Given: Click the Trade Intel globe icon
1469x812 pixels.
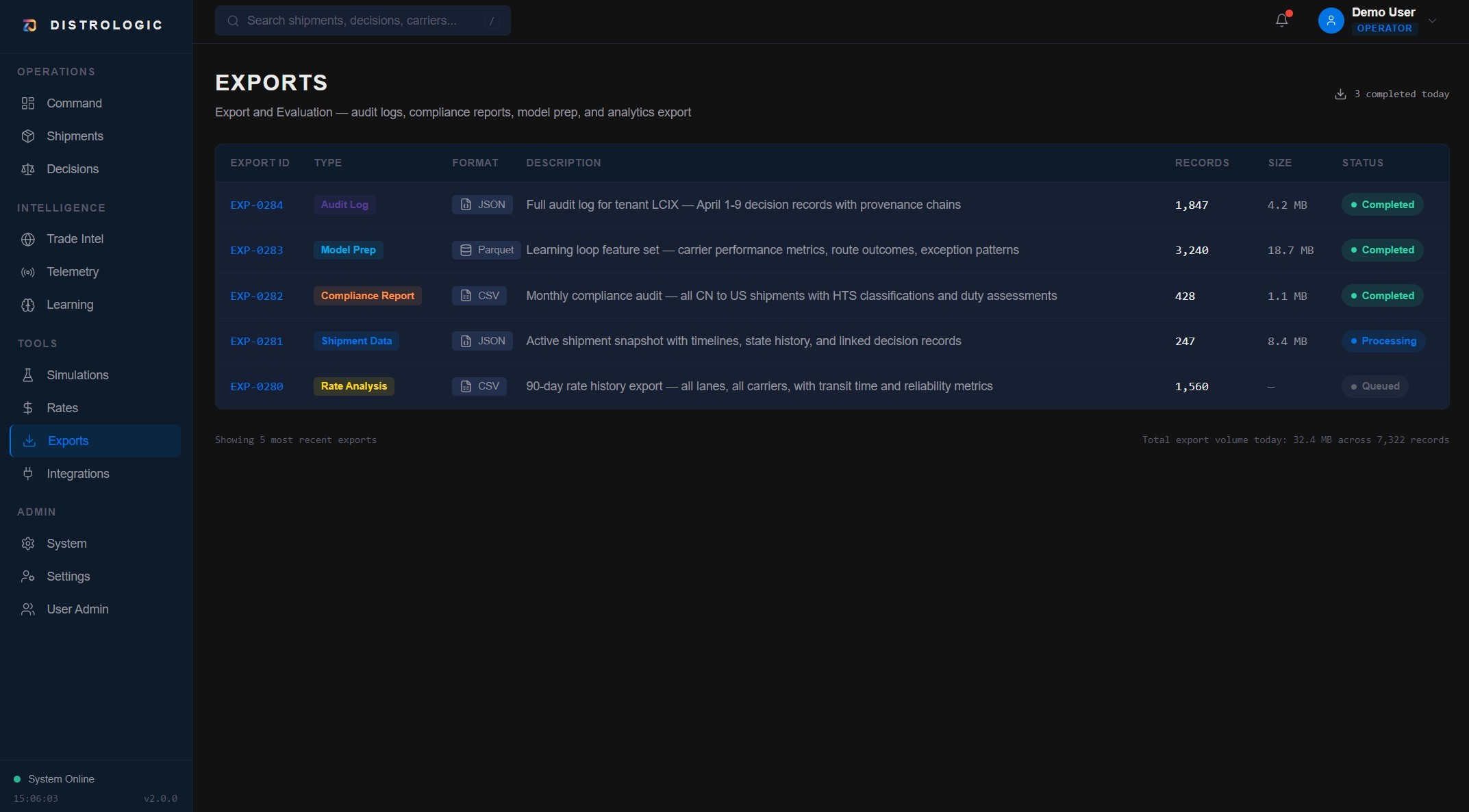Looking at the screenshot, I should 28,239.
